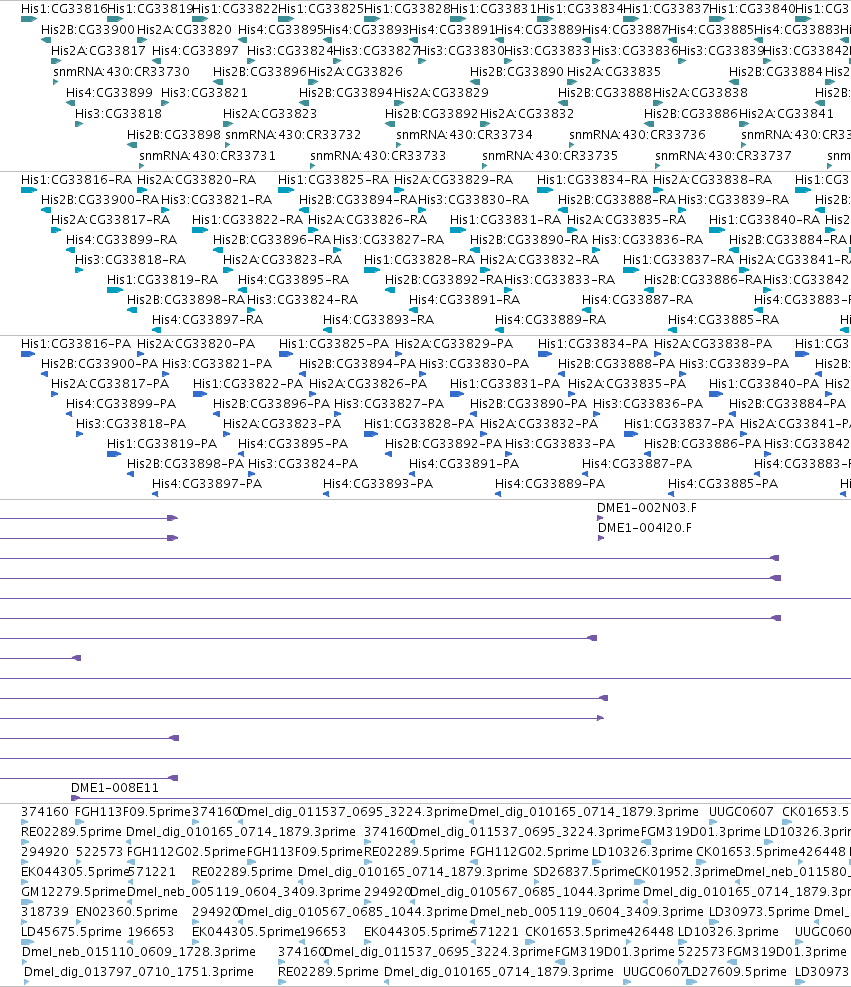This screenshot has width=851, height=987.
Task: Select transcript His4:CG33899-RA label
Action: point(121,240)
